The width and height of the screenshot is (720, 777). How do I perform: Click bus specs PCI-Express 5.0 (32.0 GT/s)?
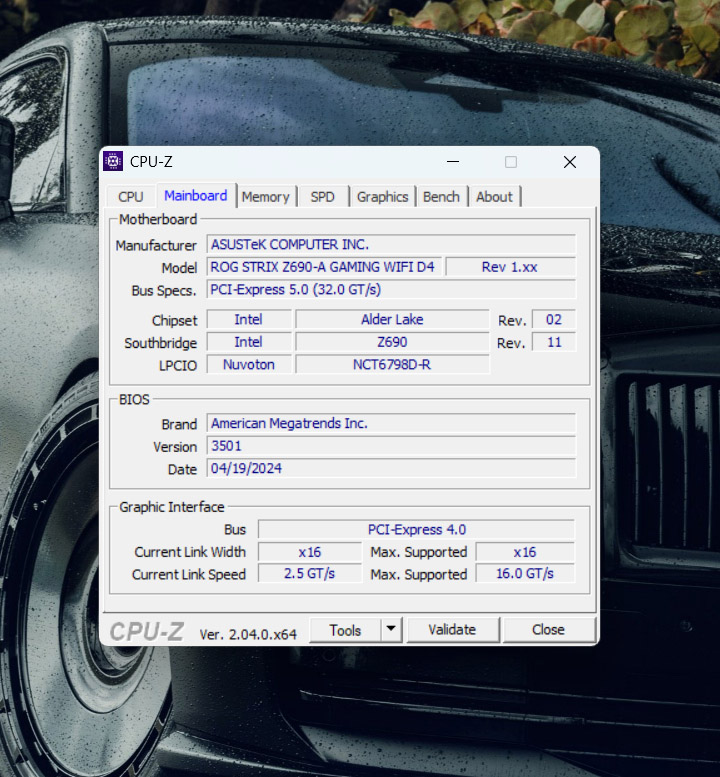(391, 289)
